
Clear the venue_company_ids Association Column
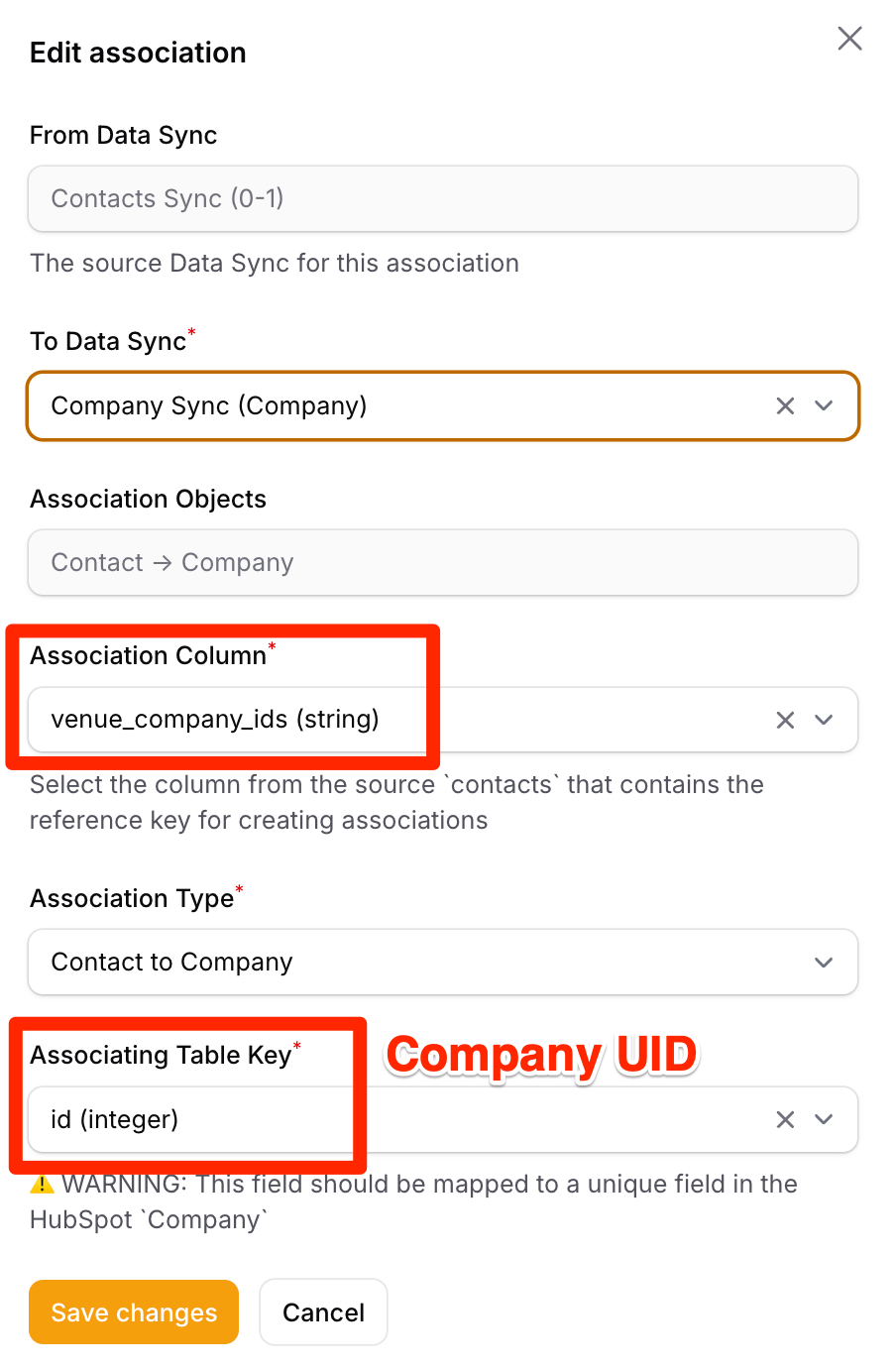tap(785, 720)
